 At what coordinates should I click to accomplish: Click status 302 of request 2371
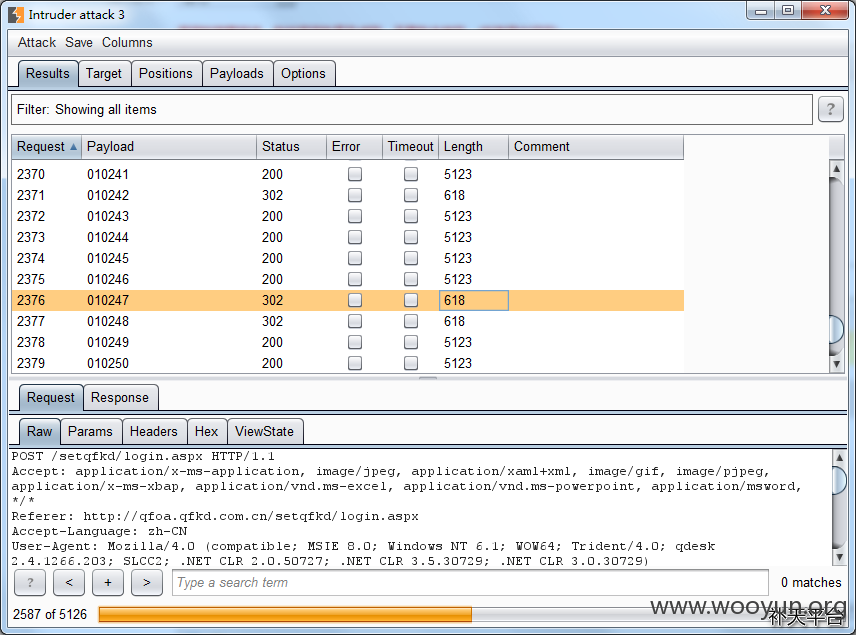pyautogui.click(x=272, y=195)
